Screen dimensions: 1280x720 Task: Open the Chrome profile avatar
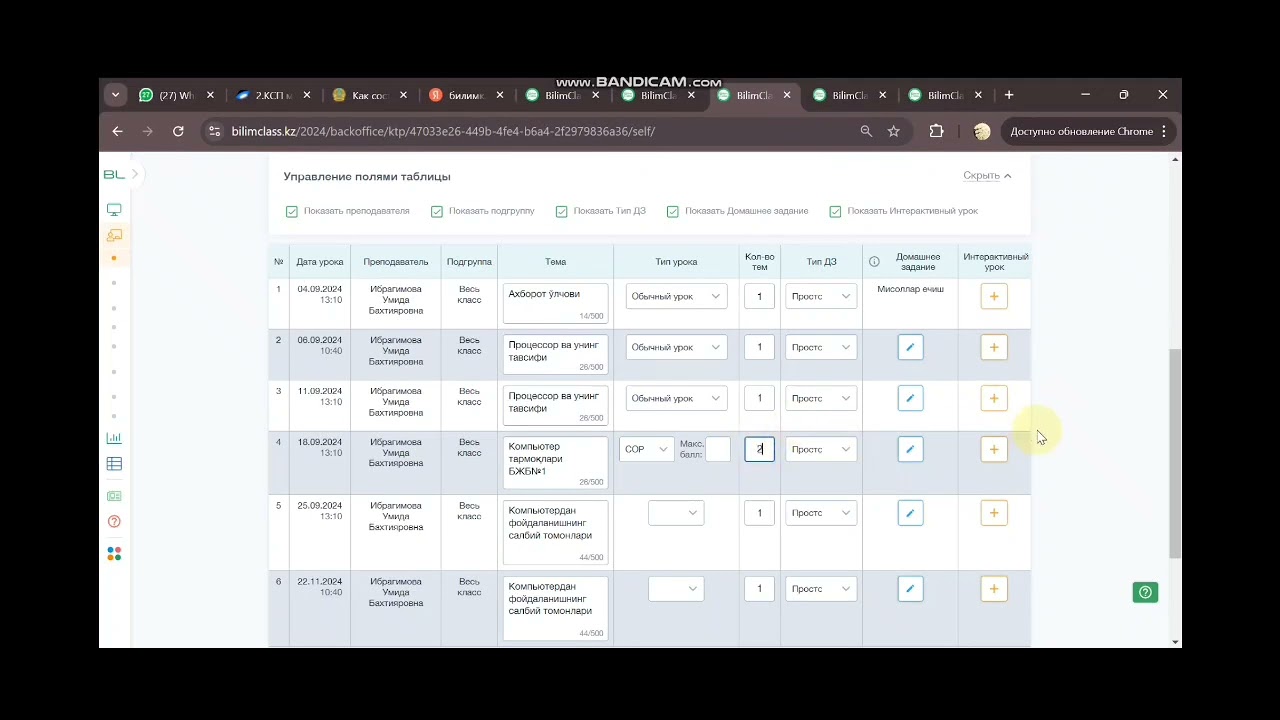[982, 131]
